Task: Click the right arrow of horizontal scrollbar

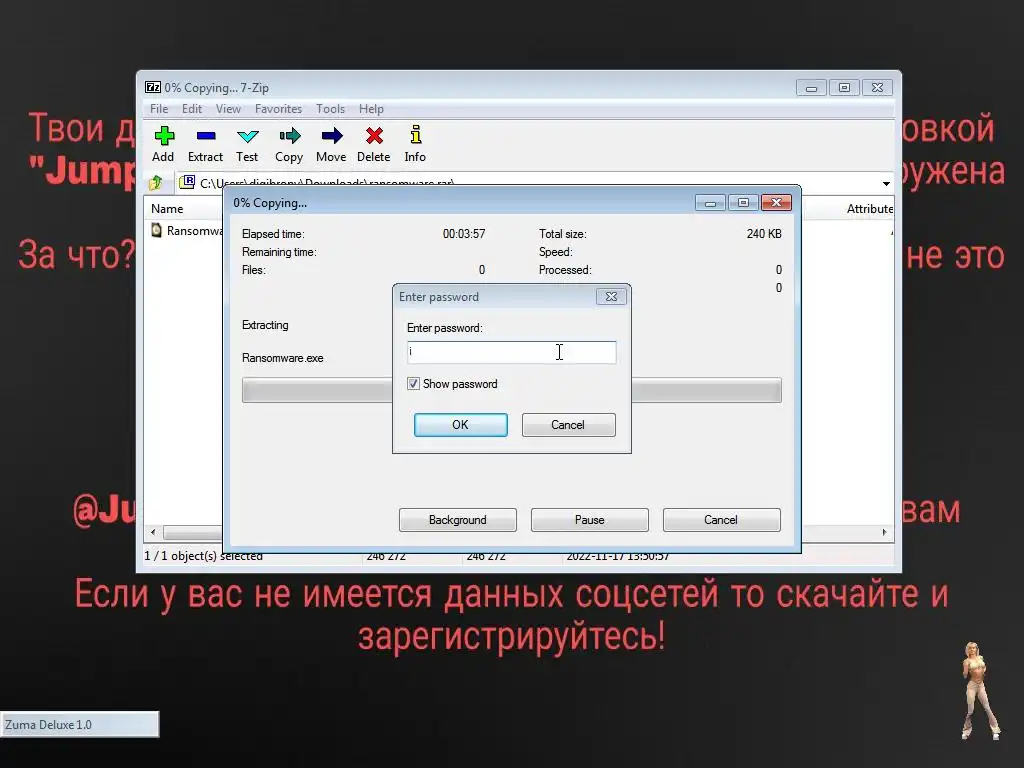Action: [x=884, y=532]
